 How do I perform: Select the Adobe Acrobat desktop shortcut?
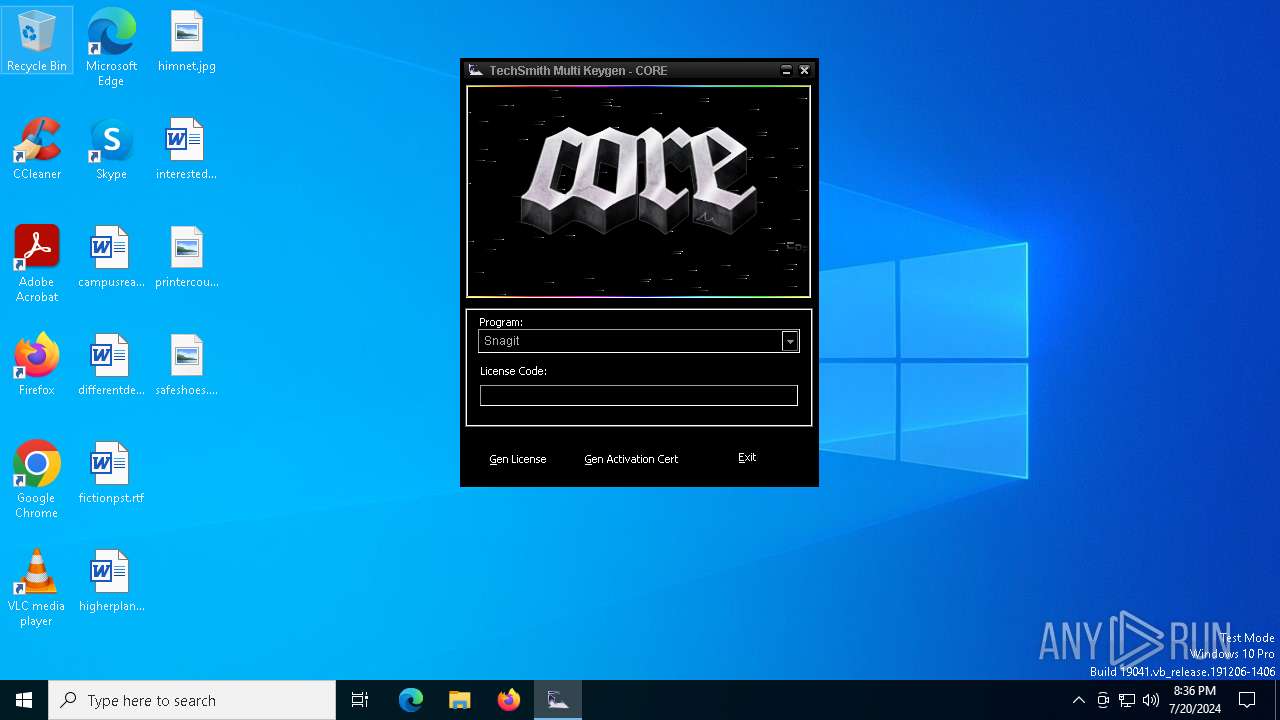click(x=37, y=263)
